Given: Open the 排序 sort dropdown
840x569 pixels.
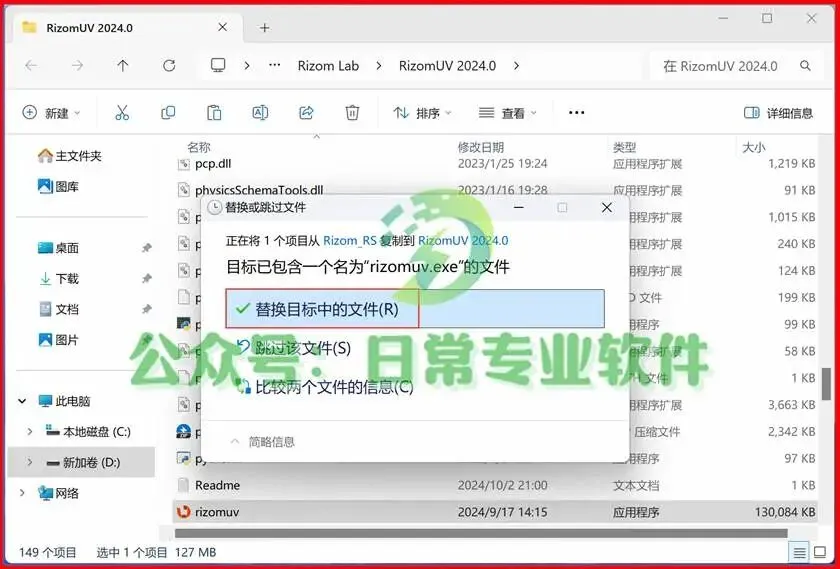Looking at the screenshot, I should (423, 113).
